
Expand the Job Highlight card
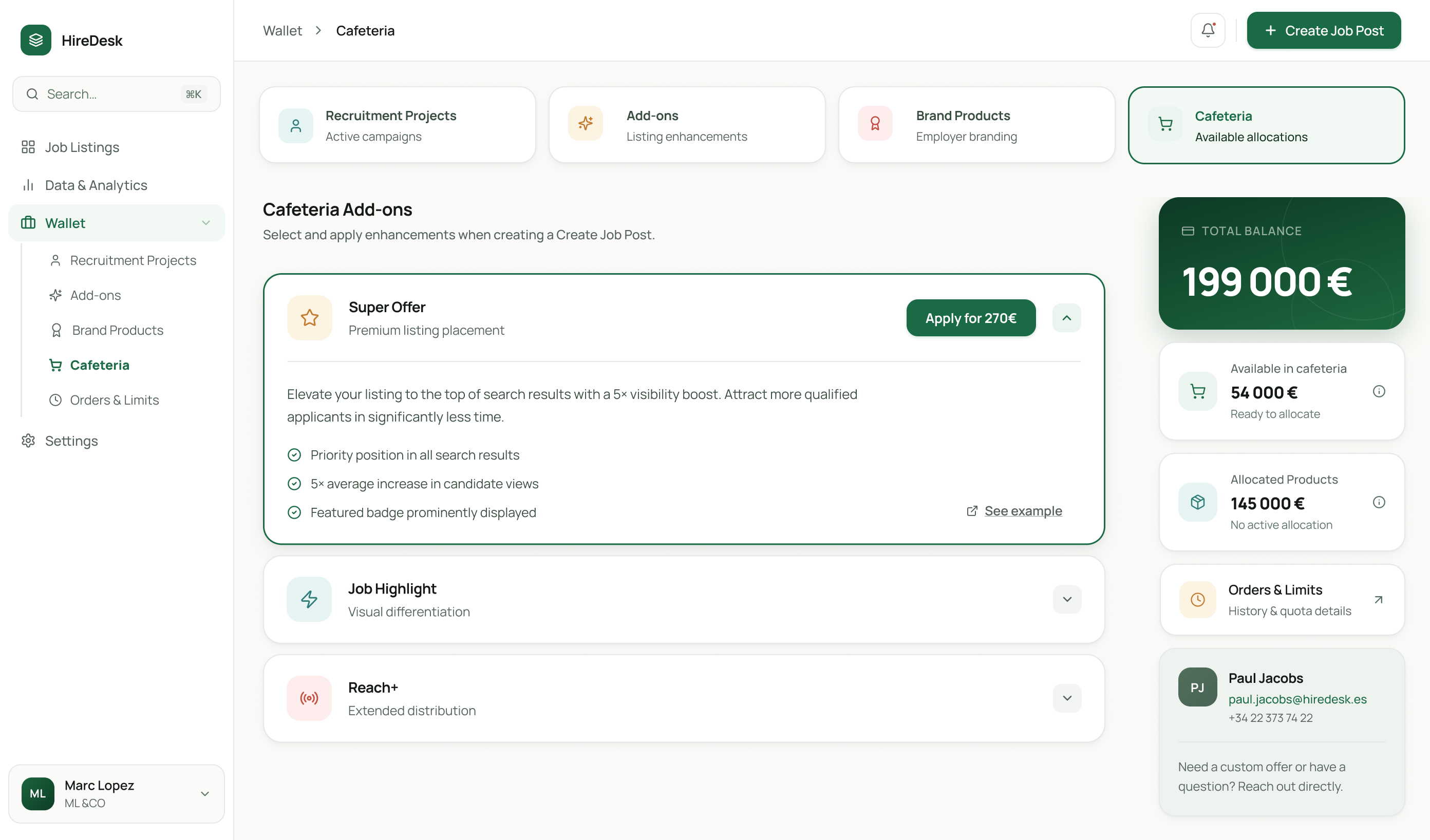click(1067, 600)
